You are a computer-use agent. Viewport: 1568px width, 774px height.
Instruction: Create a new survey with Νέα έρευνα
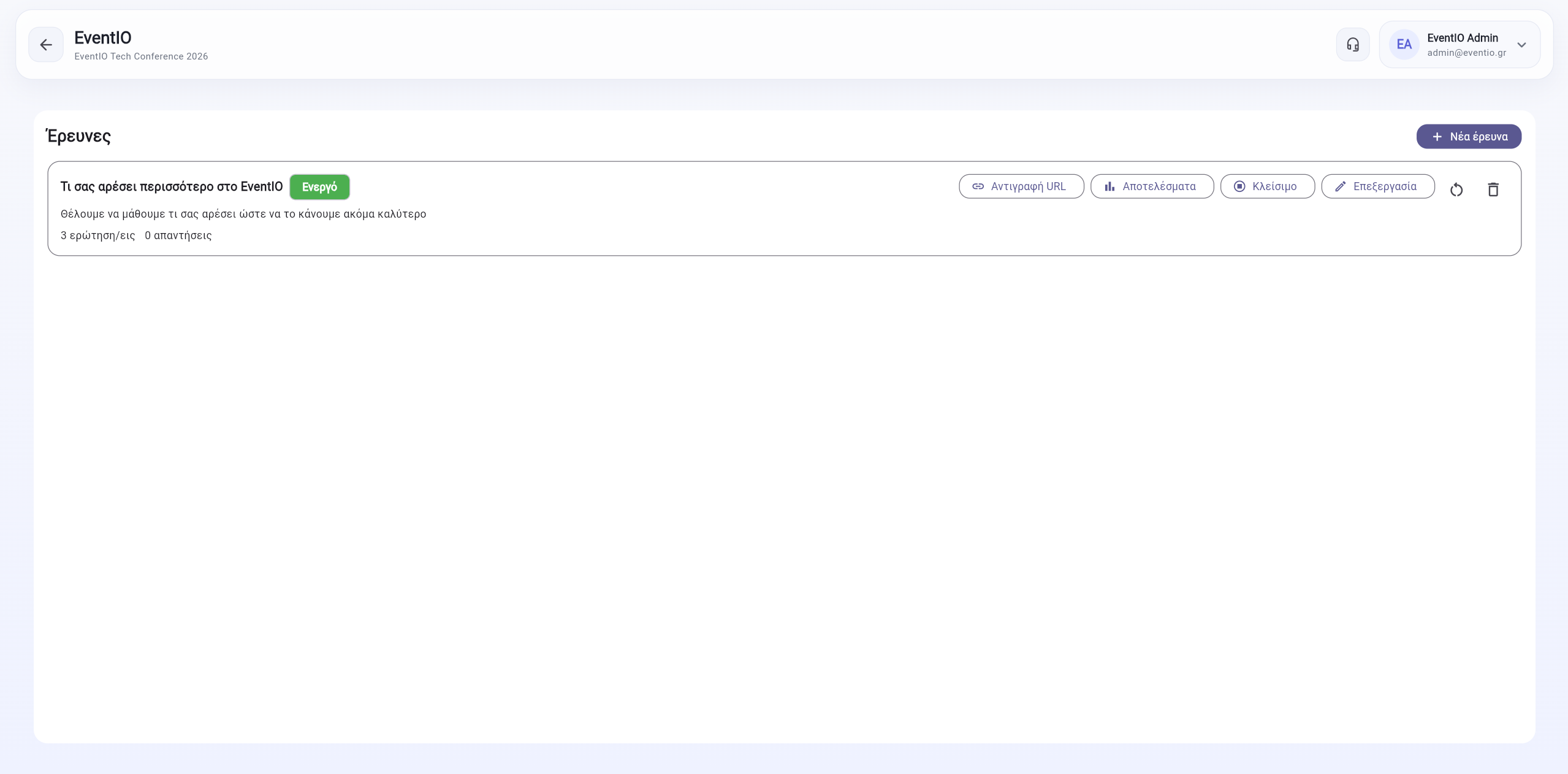click(1469, 136)
